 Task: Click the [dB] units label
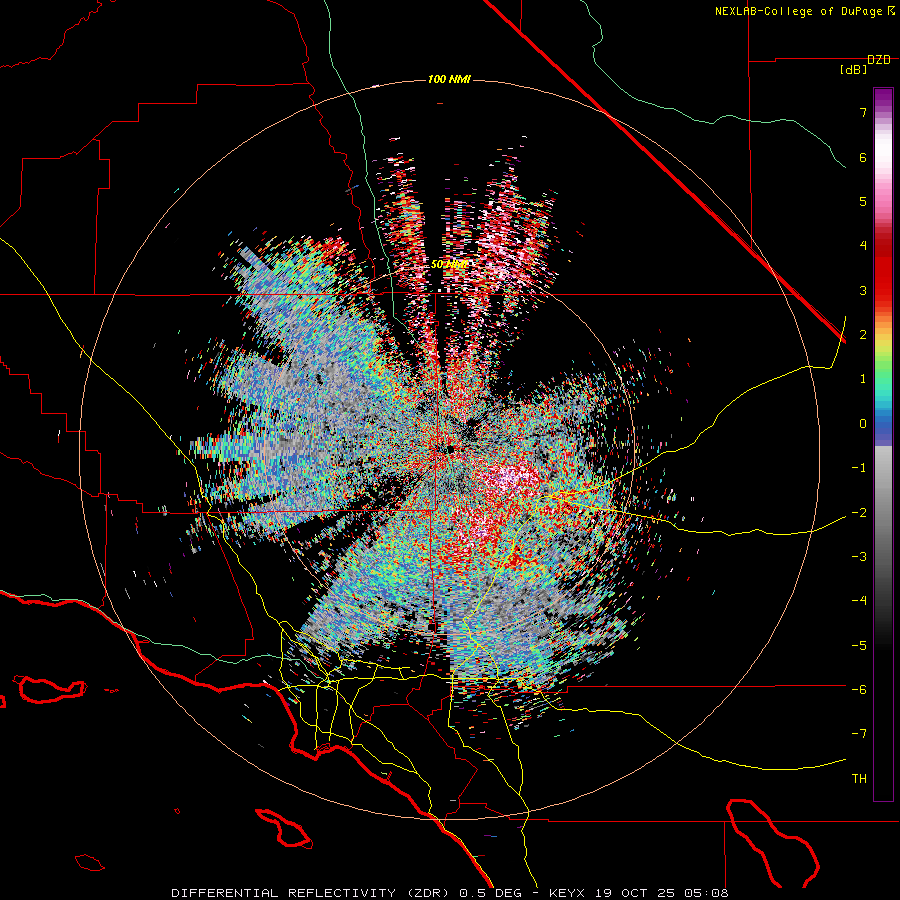(x=854, y=70)
